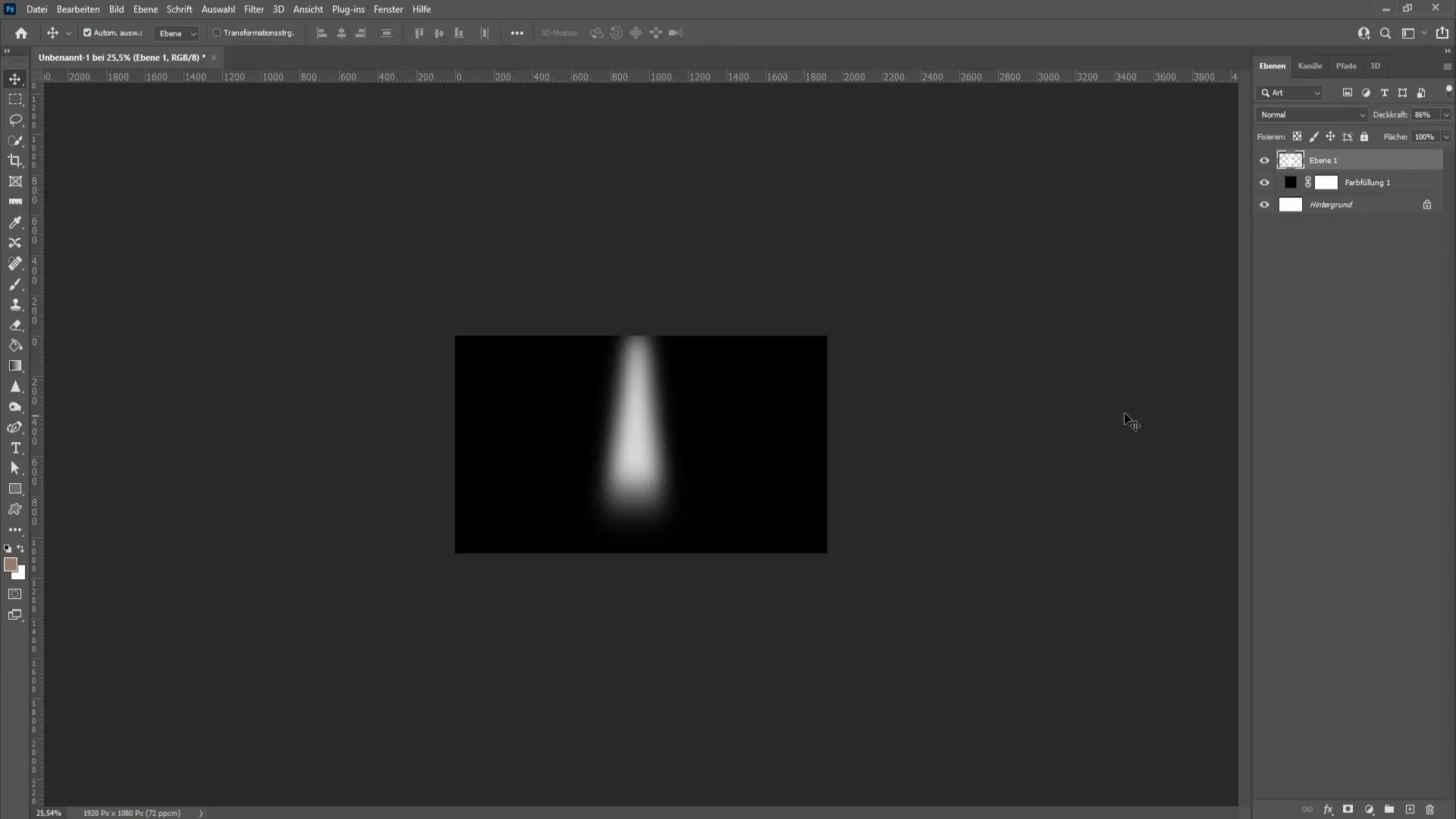Toggle visibility of Ebene 1 layer
1456x819 pixels.
click(x=1264, y=160)
